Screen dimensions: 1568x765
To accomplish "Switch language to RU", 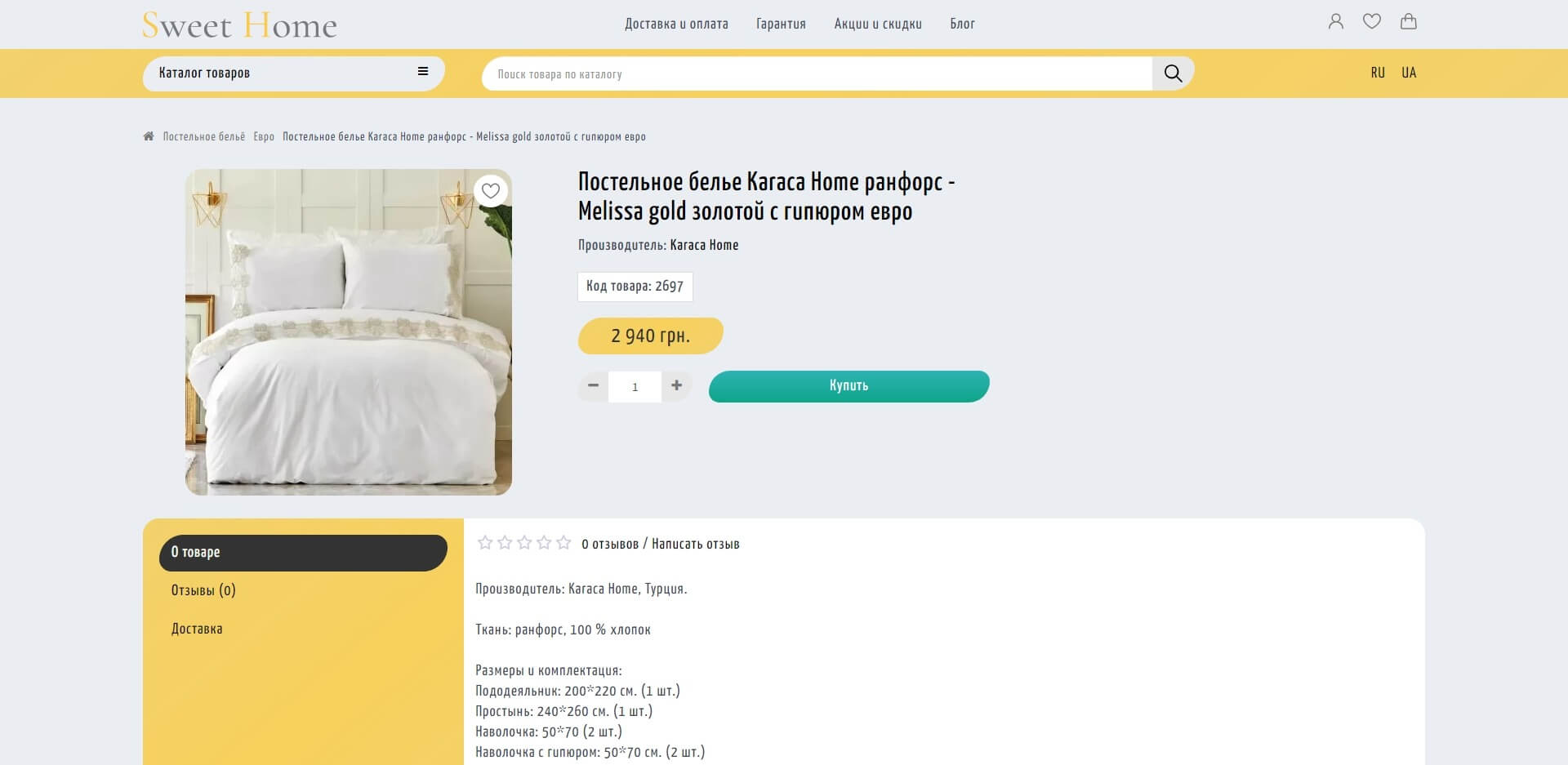I will tap(1378, 73).
